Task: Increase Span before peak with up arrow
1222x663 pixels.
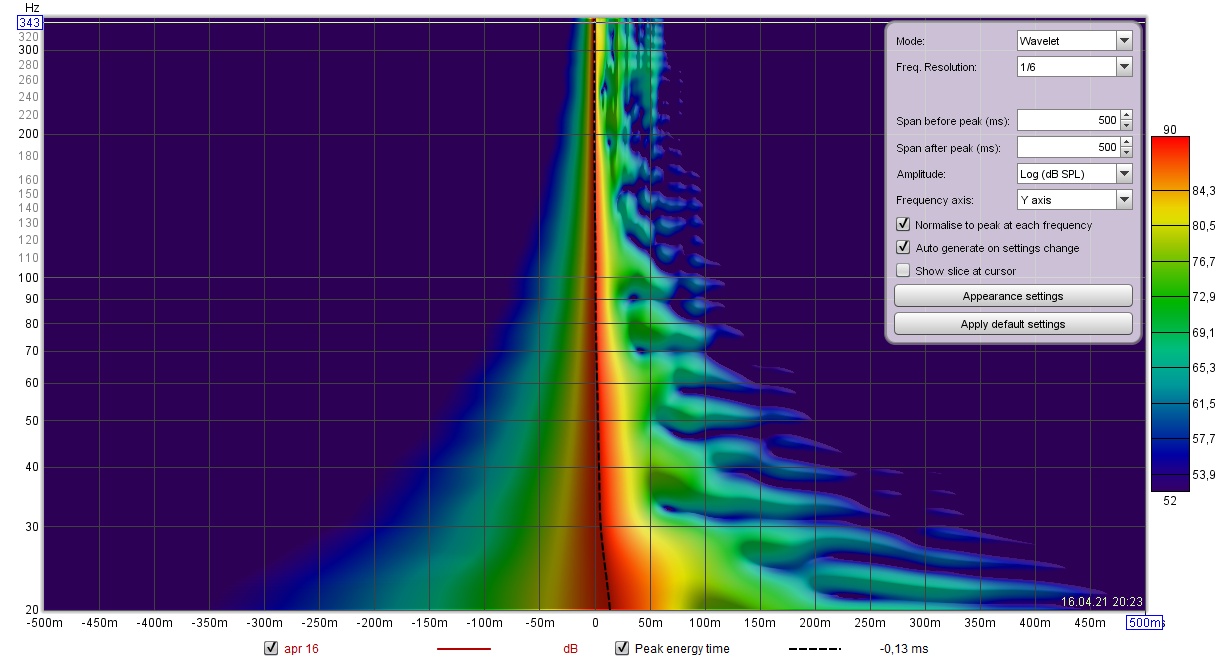Action: tap(1126, 115)
